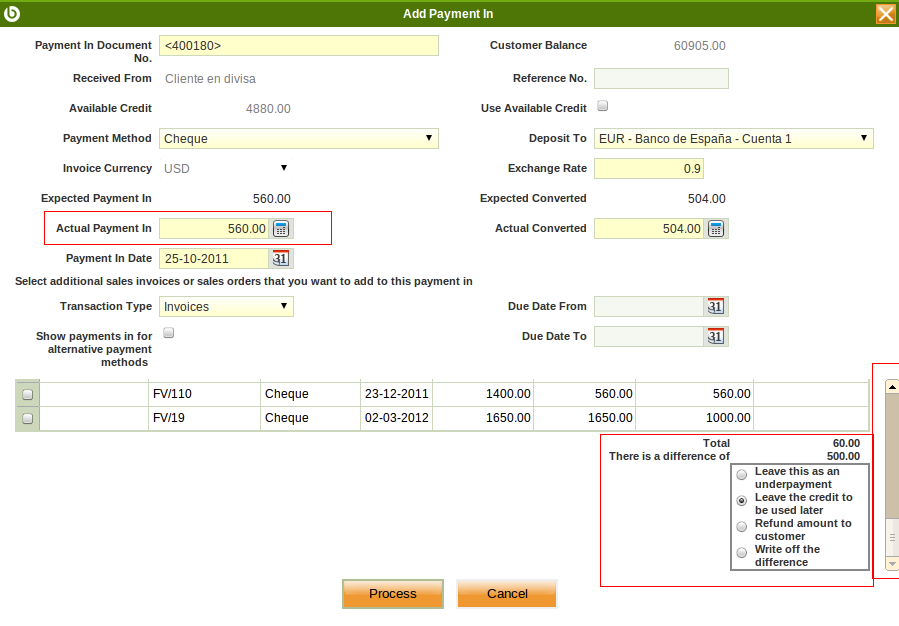
Task: Click the Openbravo logo in title bar
Action: click(x=13, y=13)
